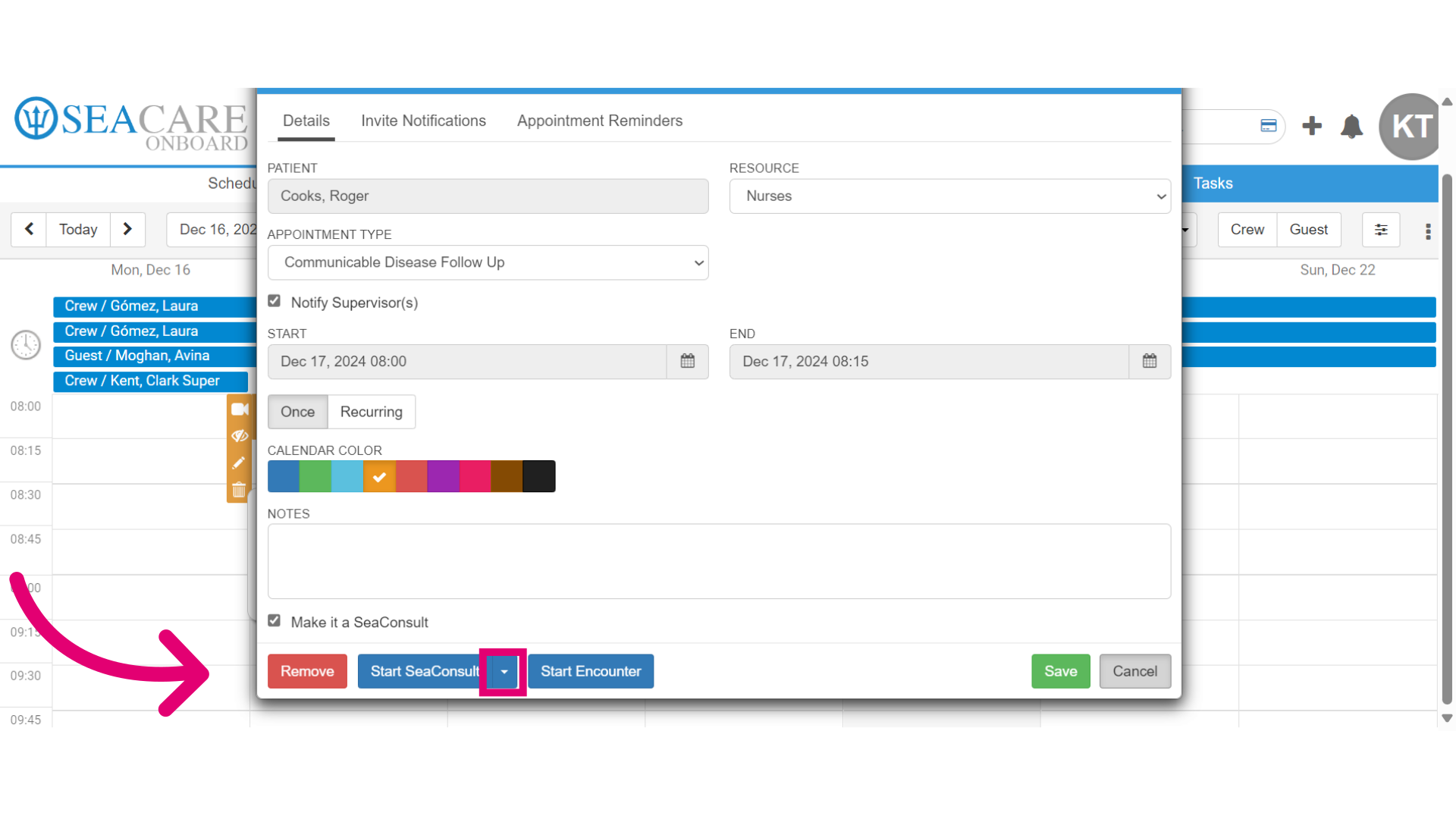Click the hidden-eye icon on the appointment

[240, 436]
